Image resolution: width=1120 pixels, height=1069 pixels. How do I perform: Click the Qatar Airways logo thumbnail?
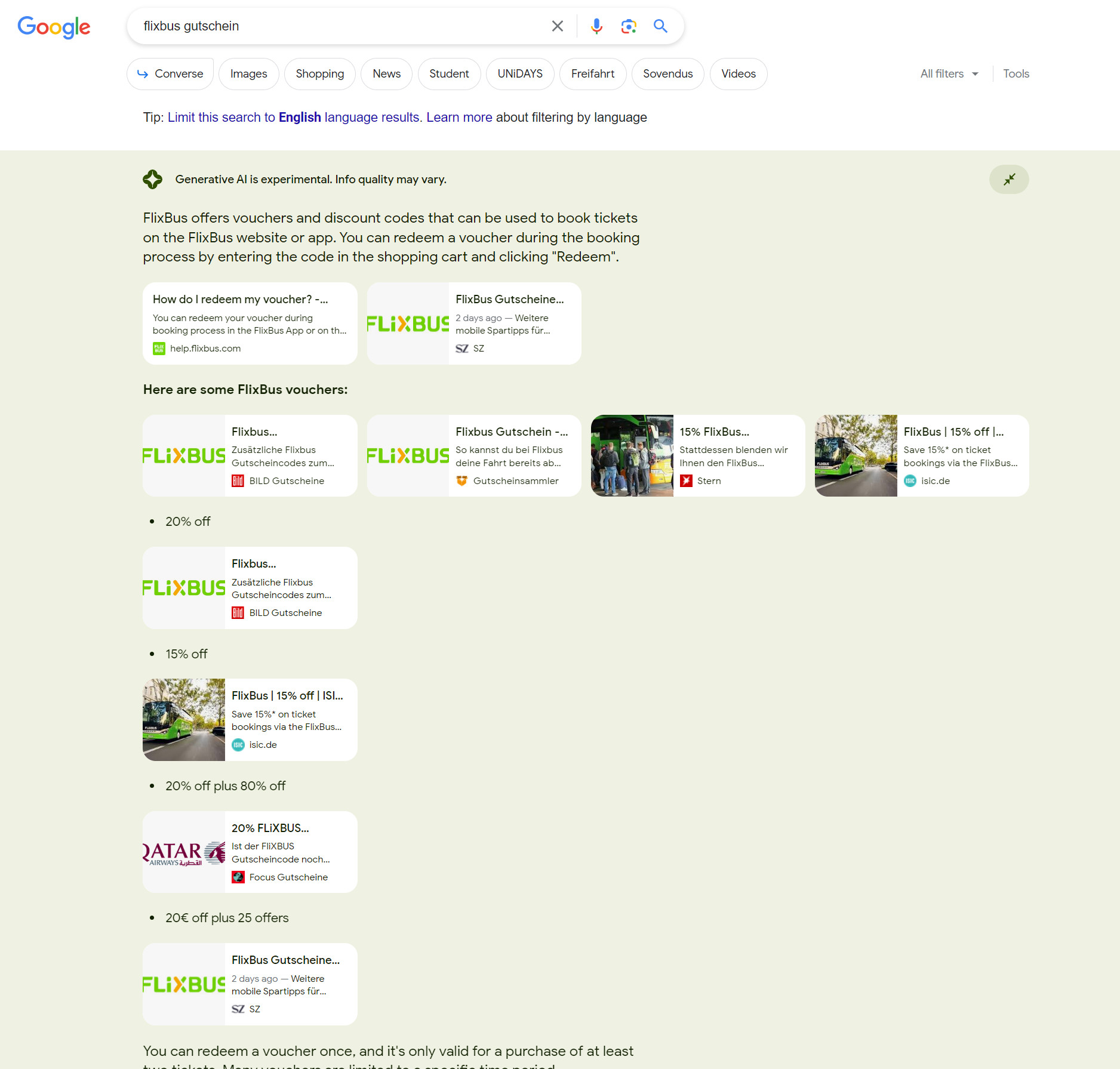(184, 852)
